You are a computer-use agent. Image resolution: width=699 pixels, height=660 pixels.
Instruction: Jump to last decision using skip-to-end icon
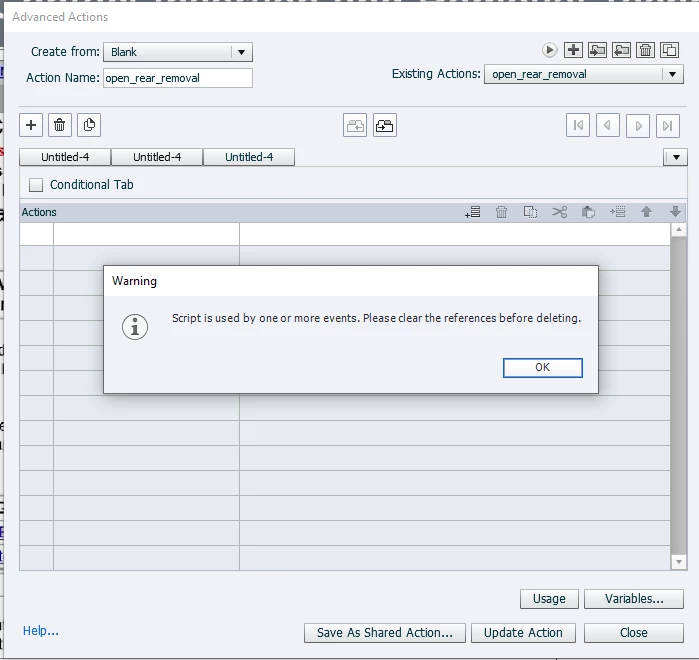[668, 125]
